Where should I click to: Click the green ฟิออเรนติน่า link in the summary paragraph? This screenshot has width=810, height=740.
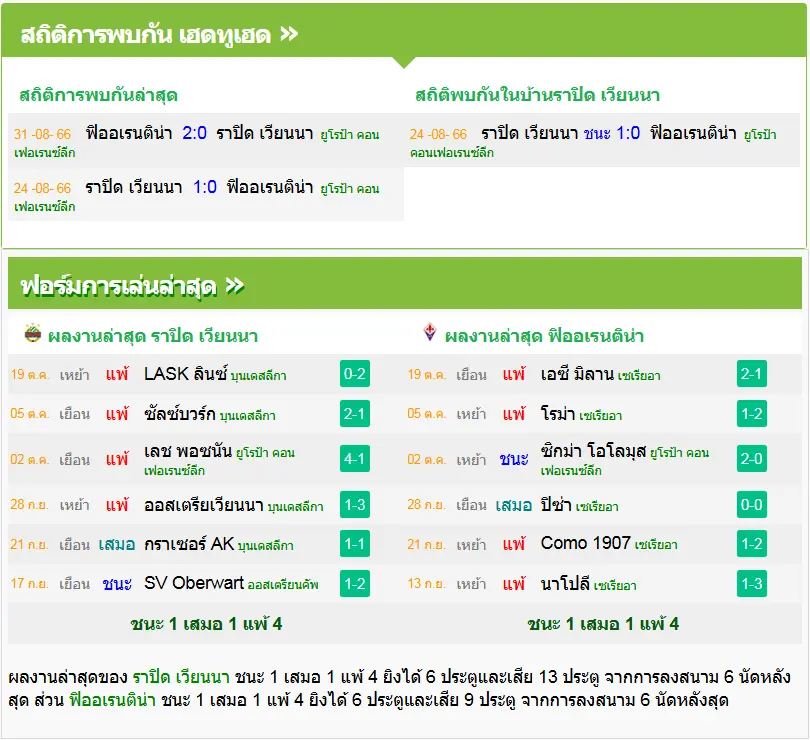113,700
